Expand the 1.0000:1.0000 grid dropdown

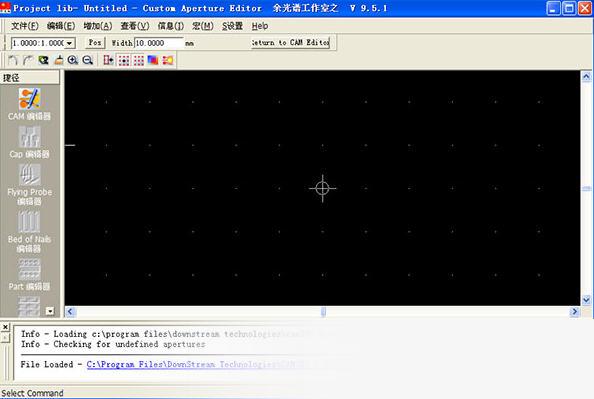pyautogui.click(x=69, y=43)
